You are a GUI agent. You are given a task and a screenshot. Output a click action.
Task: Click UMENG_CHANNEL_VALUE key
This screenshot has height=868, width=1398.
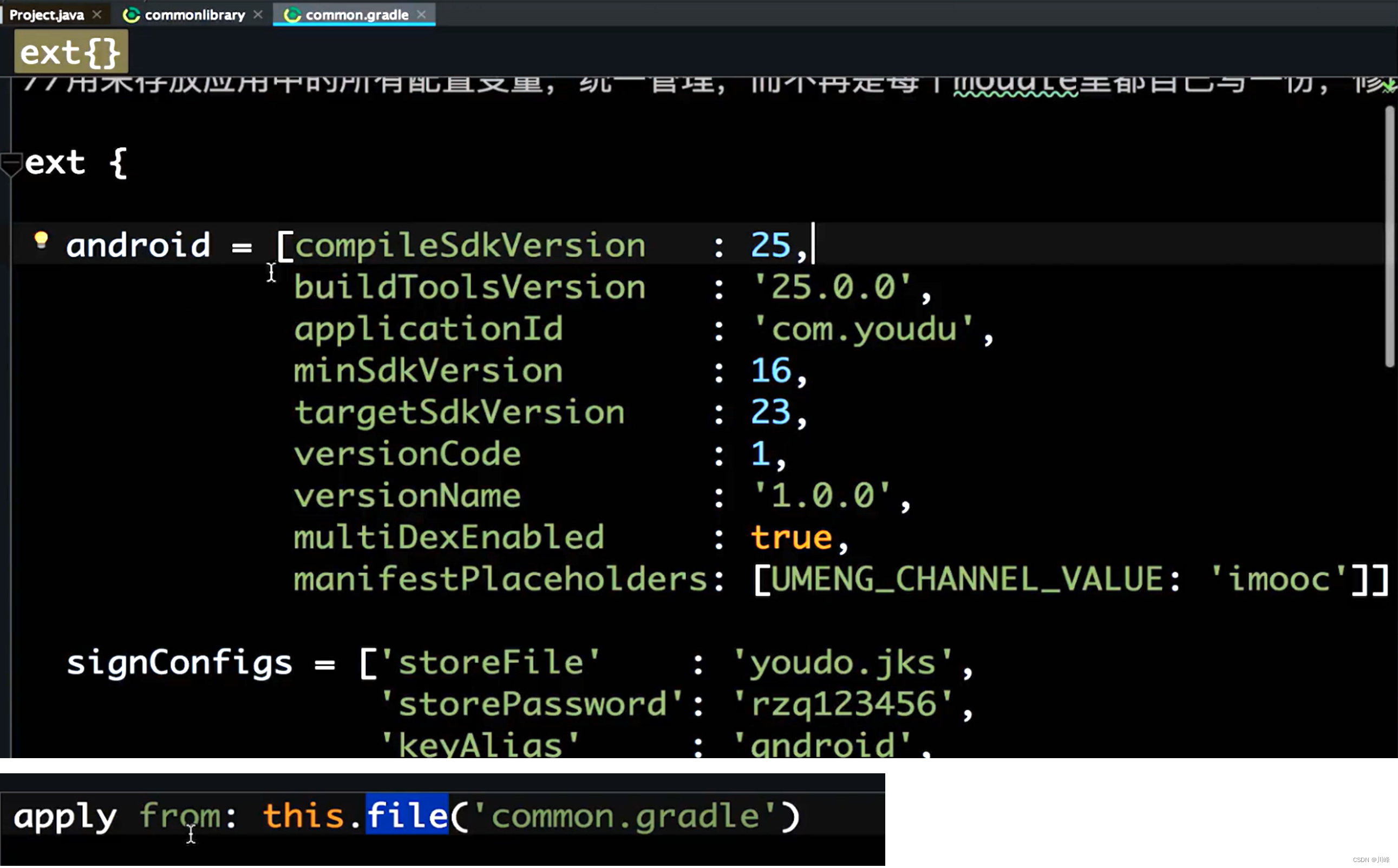[966, 579]
